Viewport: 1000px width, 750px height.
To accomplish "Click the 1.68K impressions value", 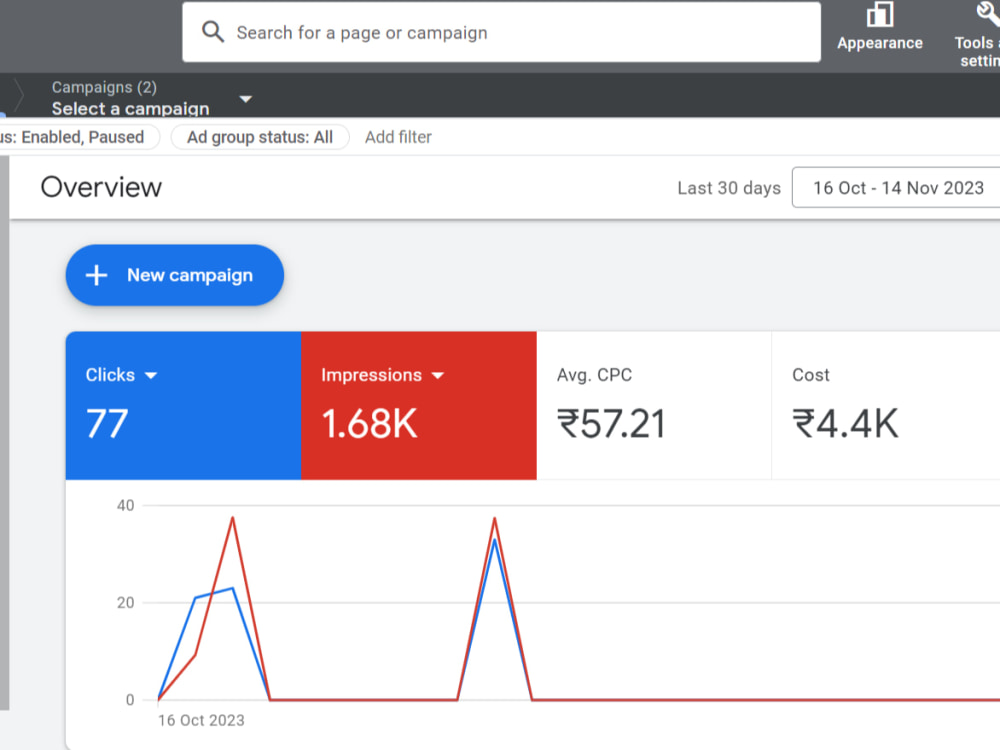I will [369, 424].
